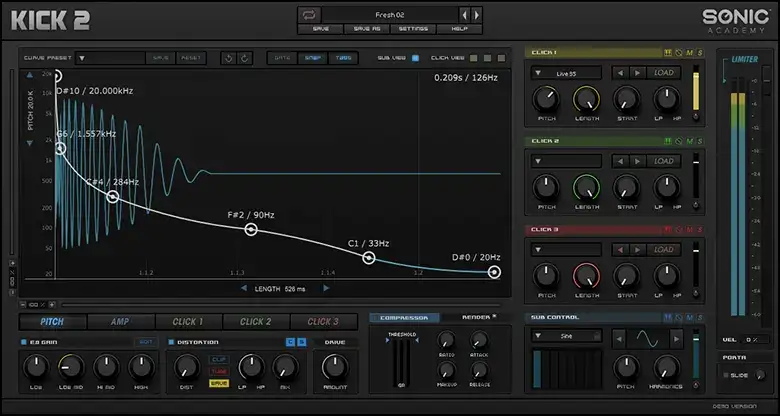
Task: Toggle the Snap option
Action: pyautogui.click(x=313, y=58)
